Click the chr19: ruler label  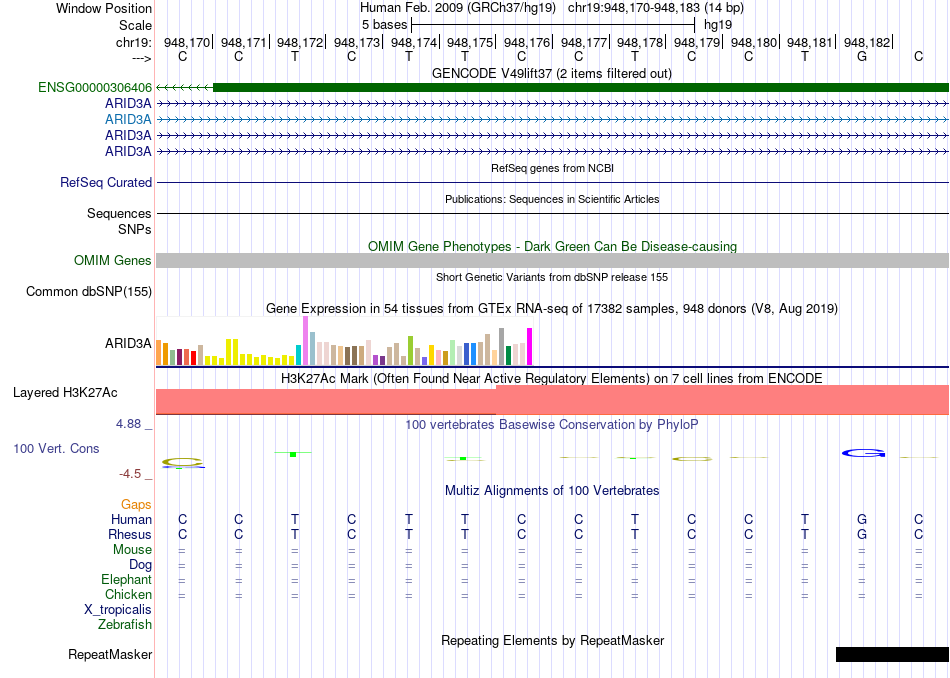click(134, 42)
